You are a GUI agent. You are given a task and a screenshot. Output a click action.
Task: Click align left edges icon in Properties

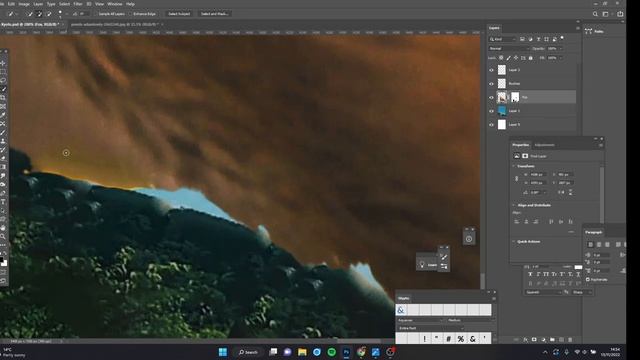coord(517,222)
